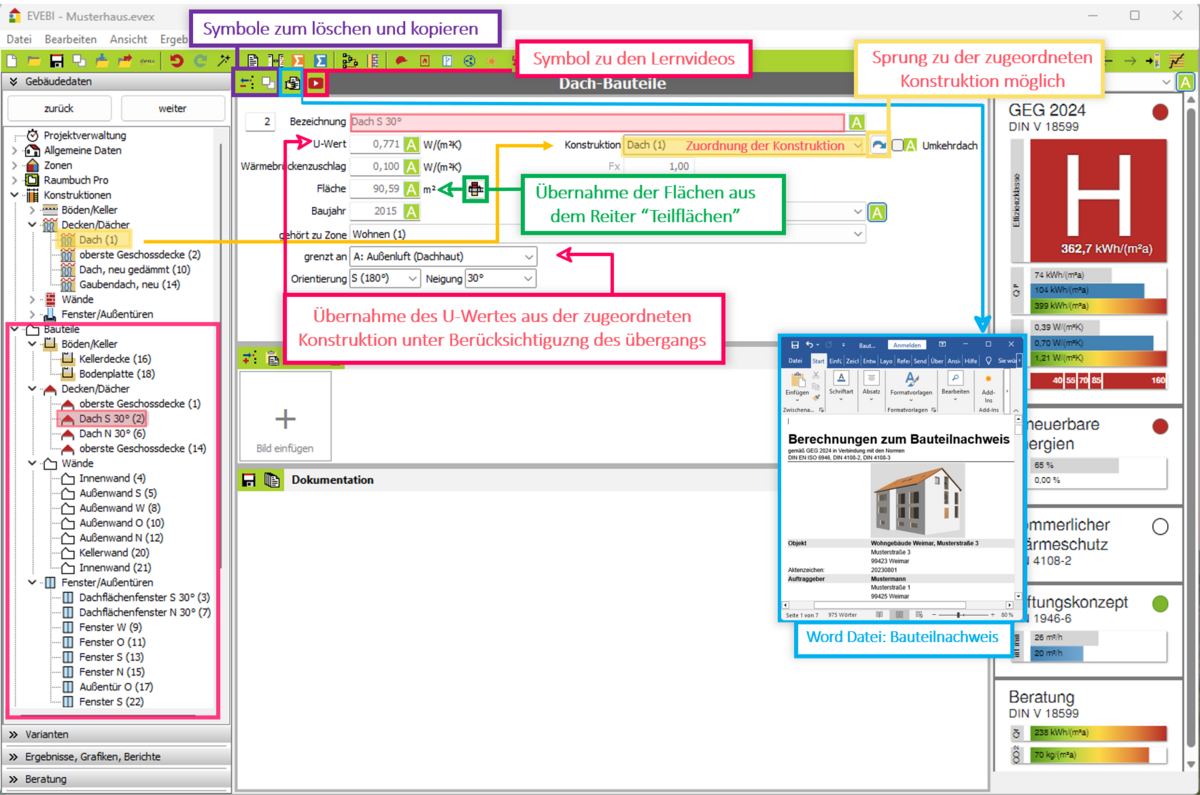Open the Bearbeiten menu

71,39
